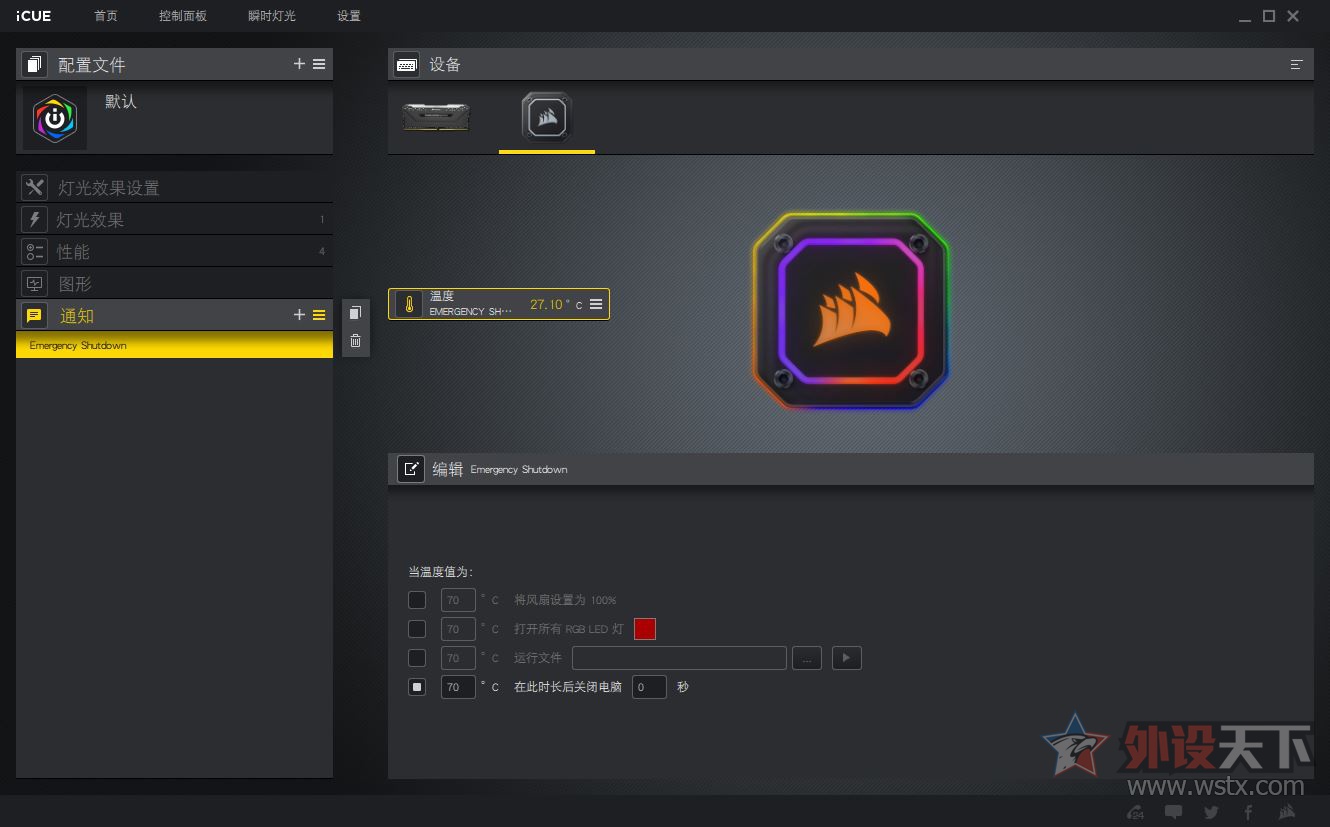Open temperature sensor widget menu
Screen dimensions: 1330x827
coord(596,304)
